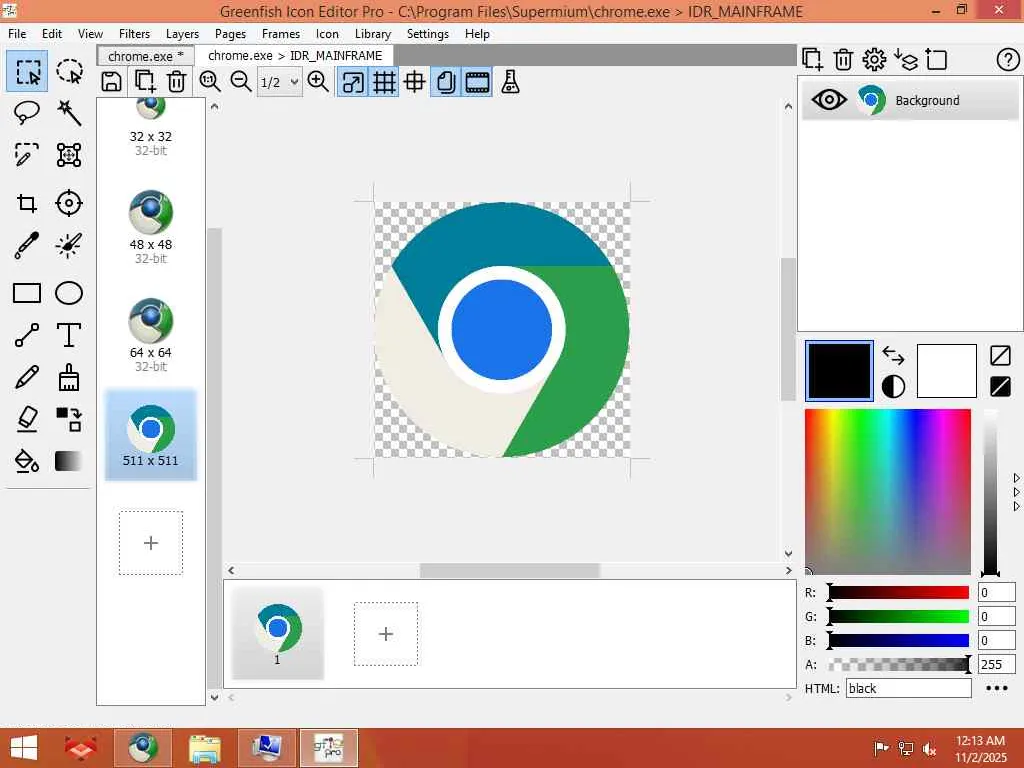Select the retouch sparkle tool

pos(69,246)
